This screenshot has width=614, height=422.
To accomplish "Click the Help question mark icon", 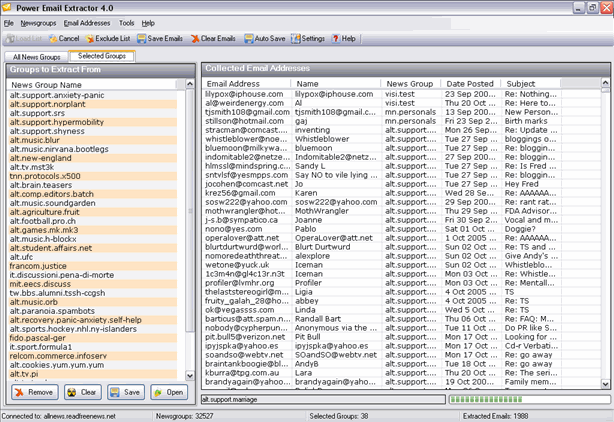I will pos(336,39).
